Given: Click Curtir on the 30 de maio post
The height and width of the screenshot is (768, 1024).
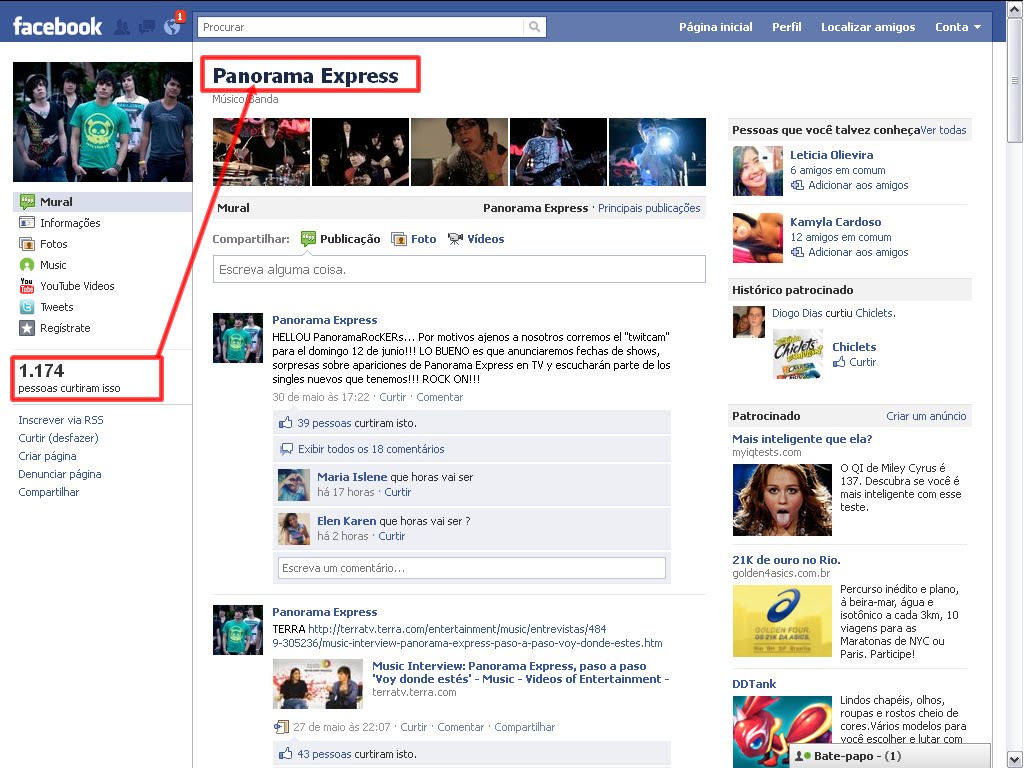Looking at the screenshot, I should pyautogui.click(x=392, y=396).
